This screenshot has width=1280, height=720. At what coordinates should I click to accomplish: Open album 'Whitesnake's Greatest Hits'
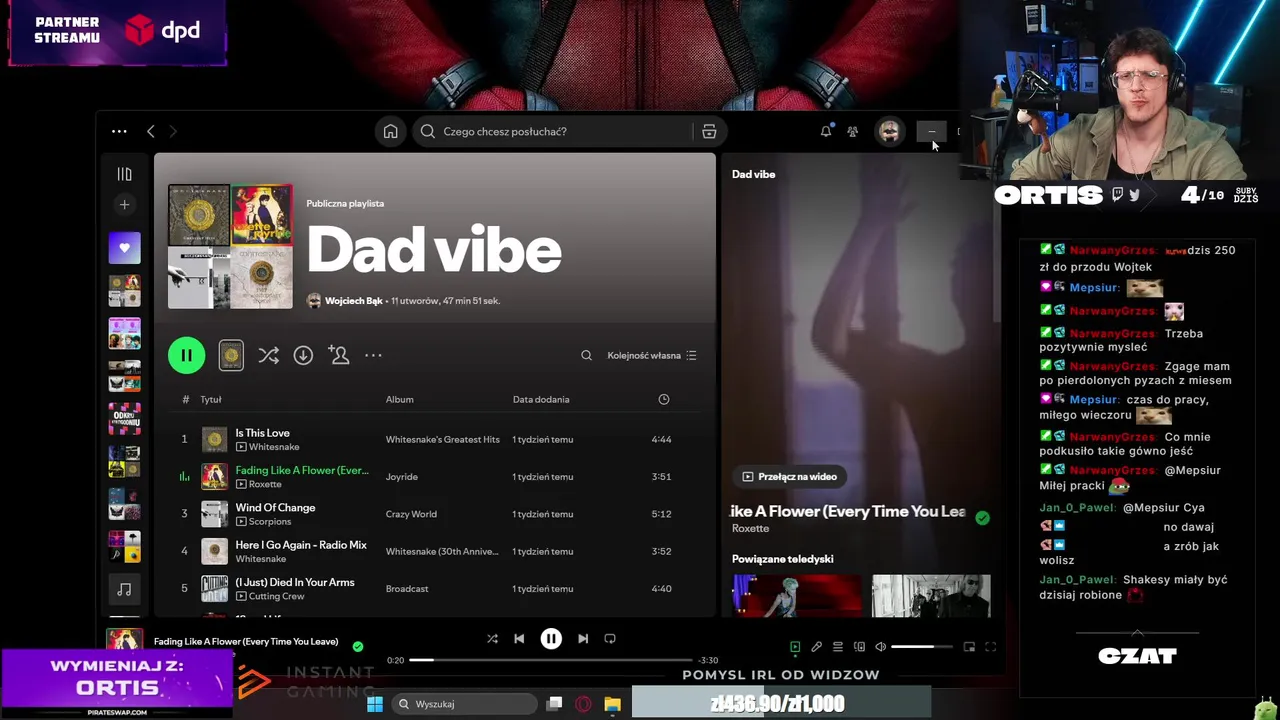pos(443,439)
